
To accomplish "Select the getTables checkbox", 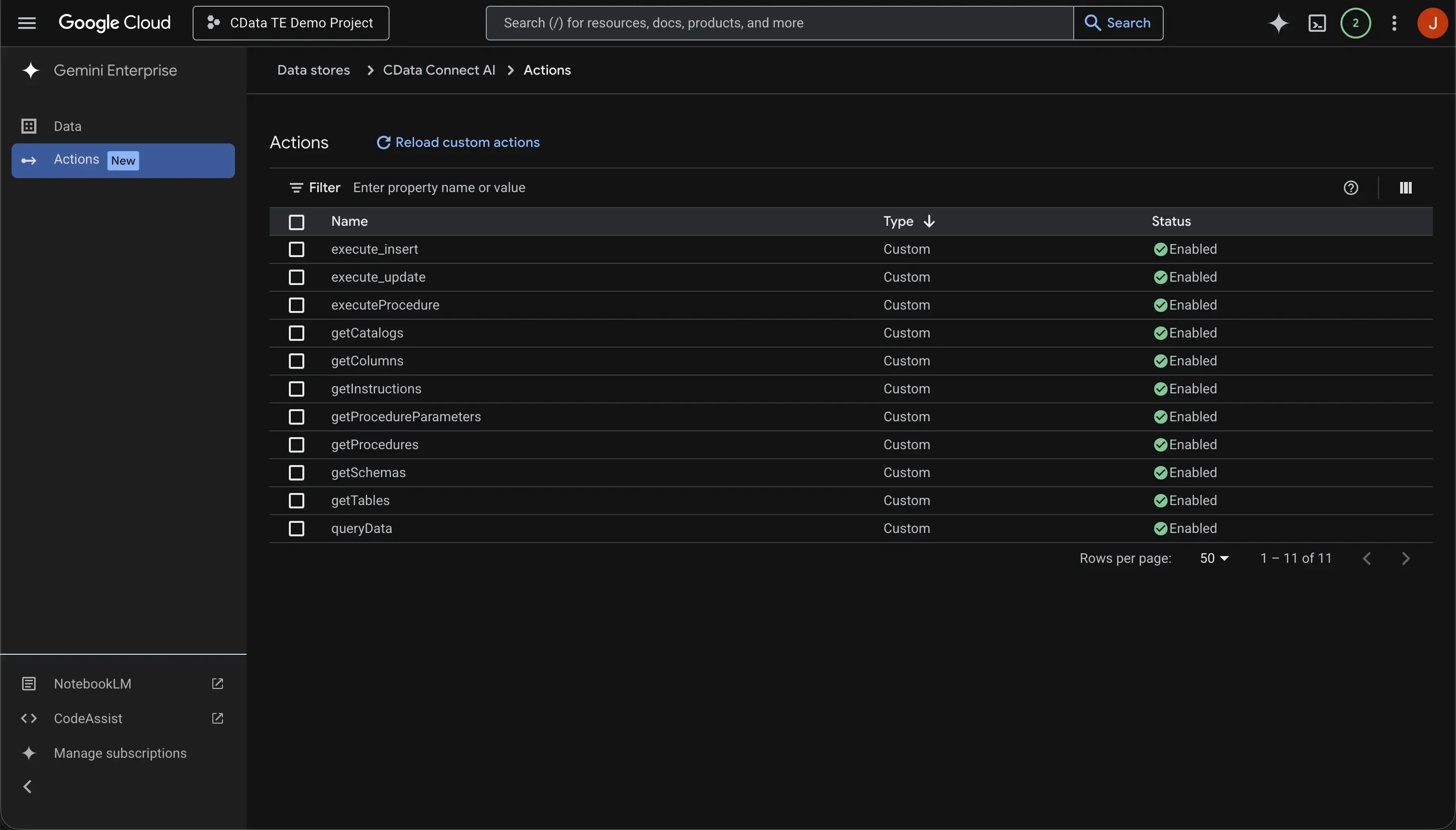I will click(x=297, y=501).
